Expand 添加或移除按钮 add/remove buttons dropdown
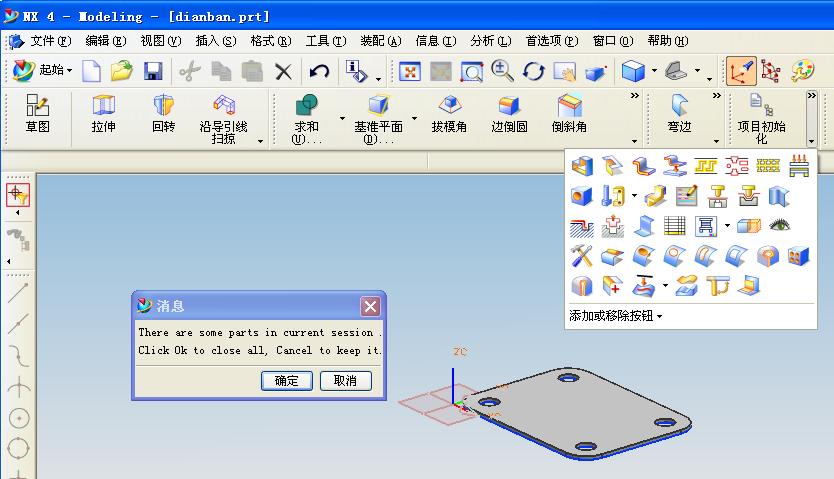The height and width of the screenshot is (479, 834). click(615, 316)
